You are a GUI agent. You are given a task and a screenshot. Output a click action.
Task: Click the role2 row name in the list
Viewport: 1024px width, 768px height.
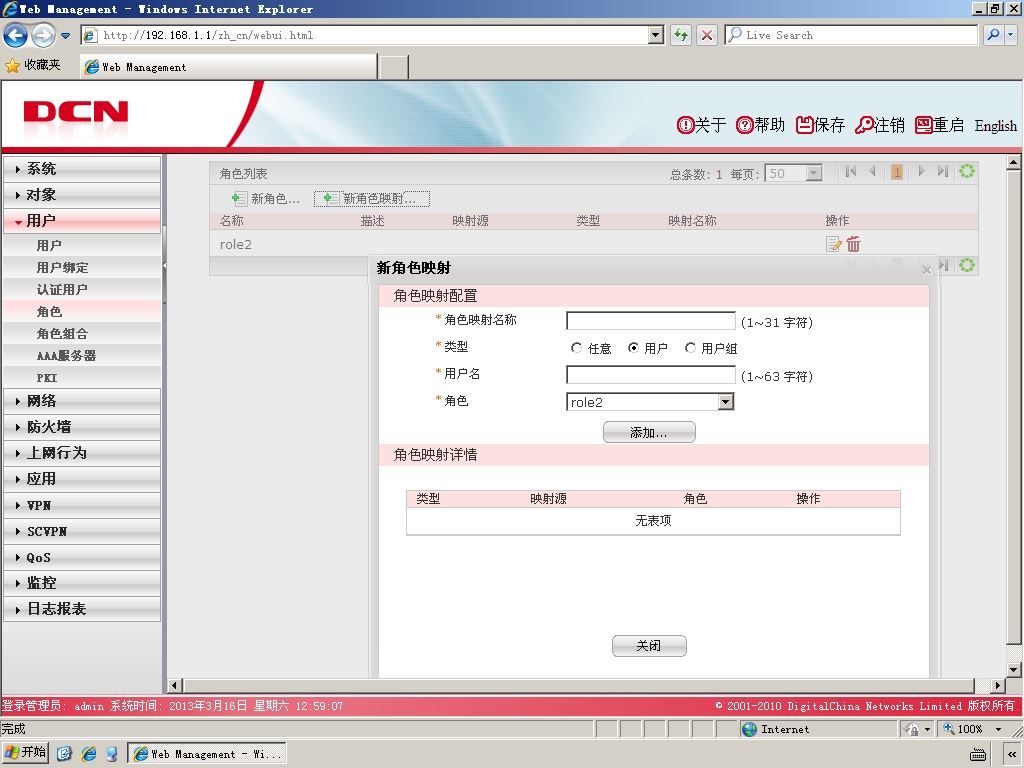coord(236,244)
